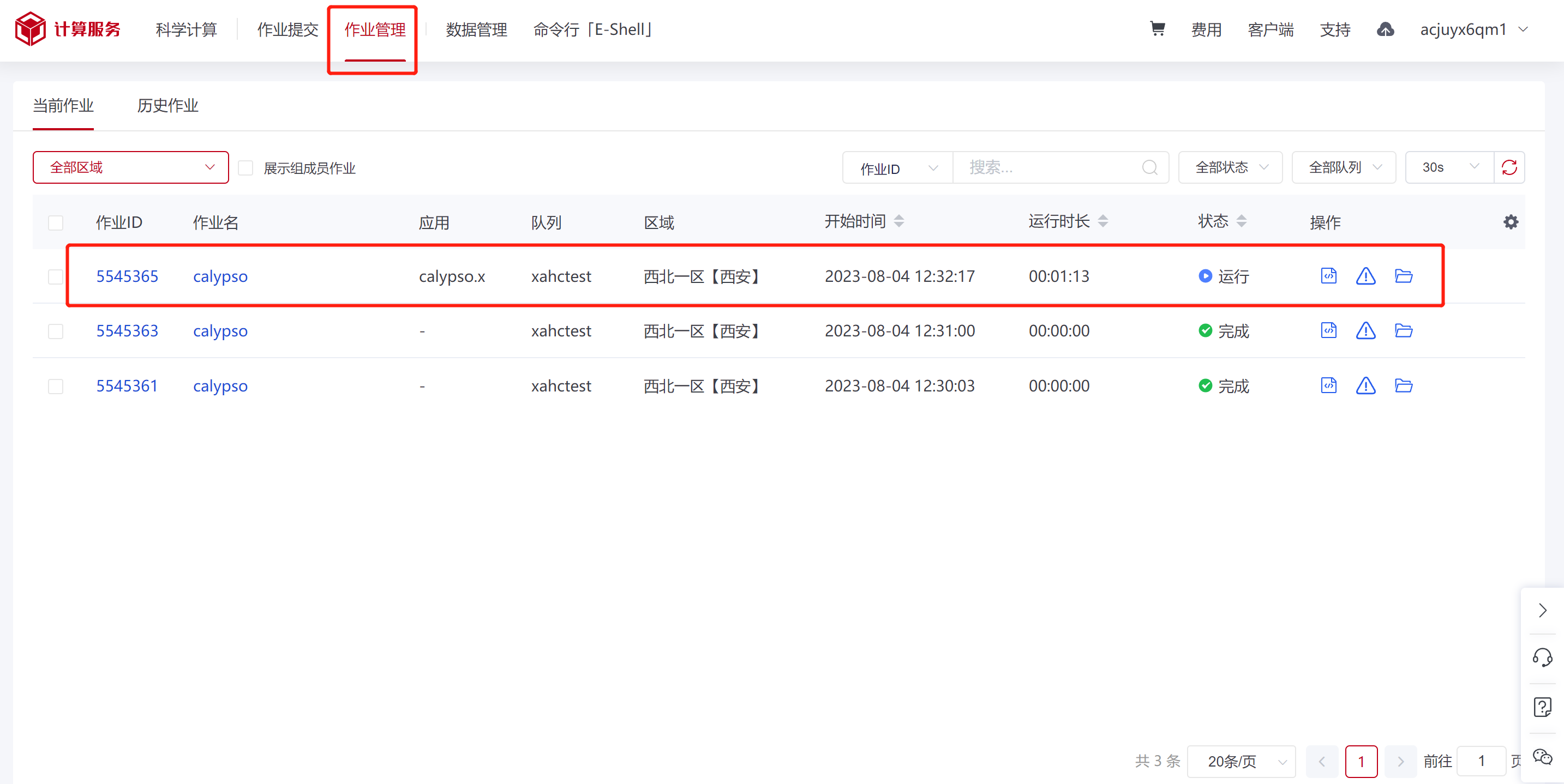This screenshot has width=1564, height=784.
Task: Open table column settings gear
Action: click(x=1511, y=222)
